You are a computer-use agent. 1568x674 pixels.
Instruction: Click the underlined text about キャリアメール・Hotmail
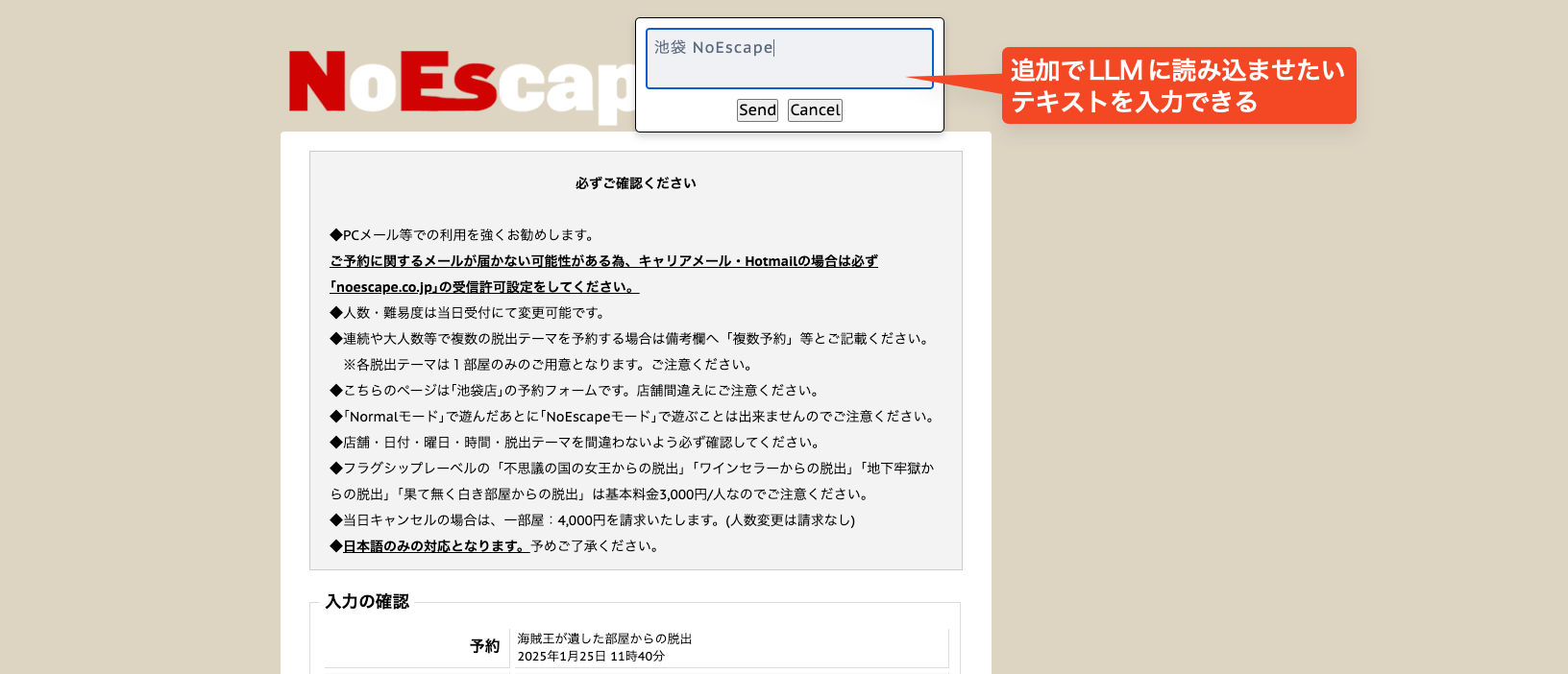pos(603,261)
